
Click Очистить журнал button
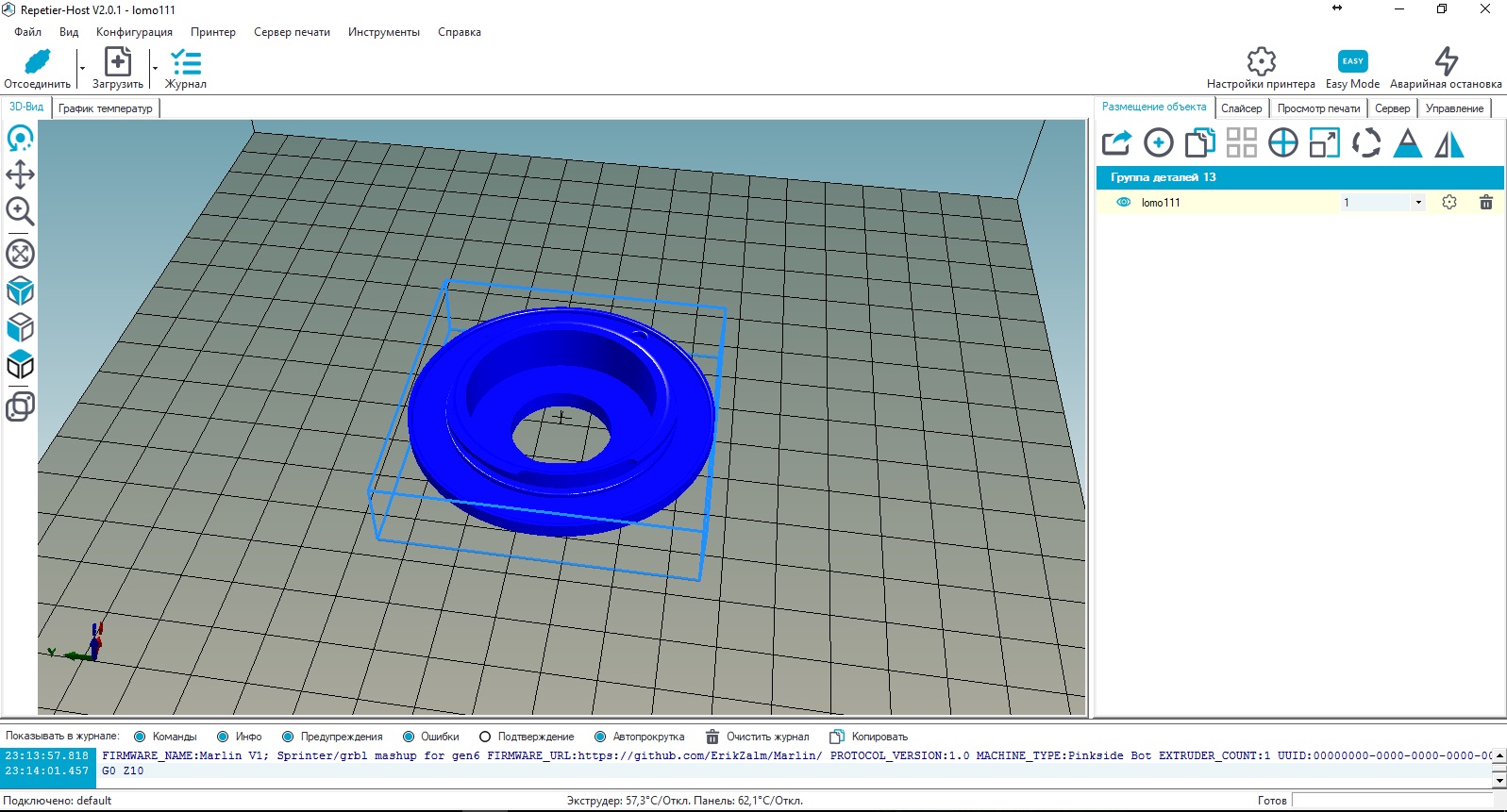(758, 737)
